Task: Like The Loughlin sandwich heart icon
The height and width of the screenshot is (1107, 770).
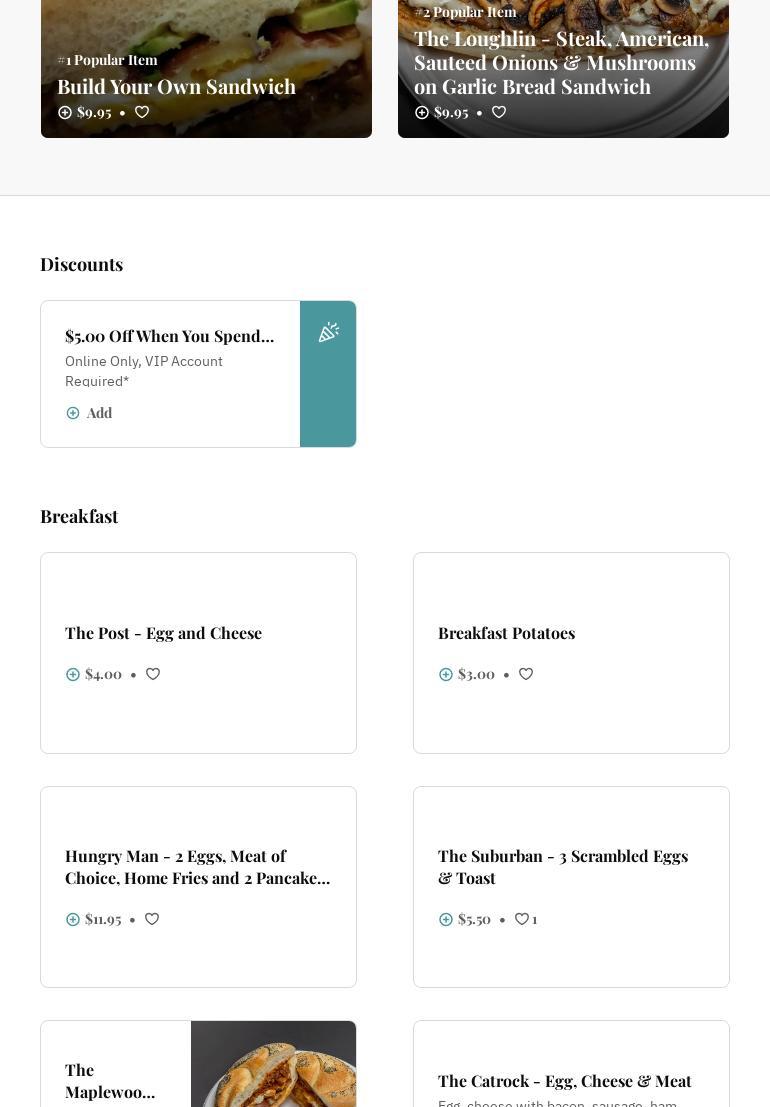Action: point(499,113)
